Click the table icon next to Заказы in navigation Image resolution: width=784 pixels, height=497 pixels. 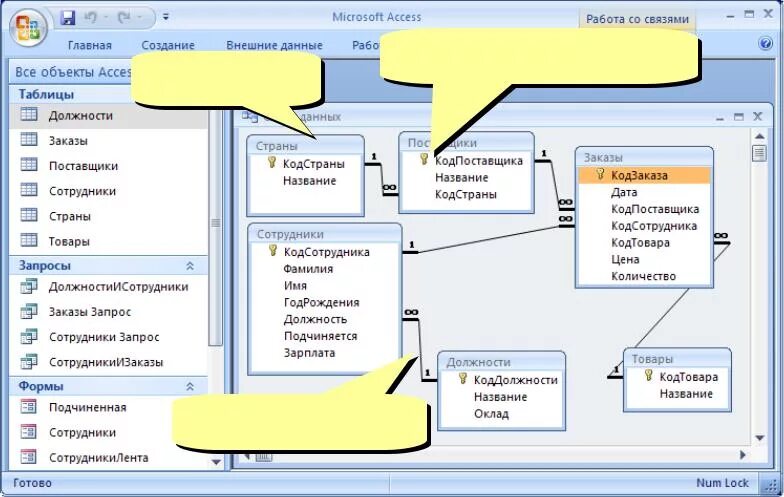tap(28, 140)
